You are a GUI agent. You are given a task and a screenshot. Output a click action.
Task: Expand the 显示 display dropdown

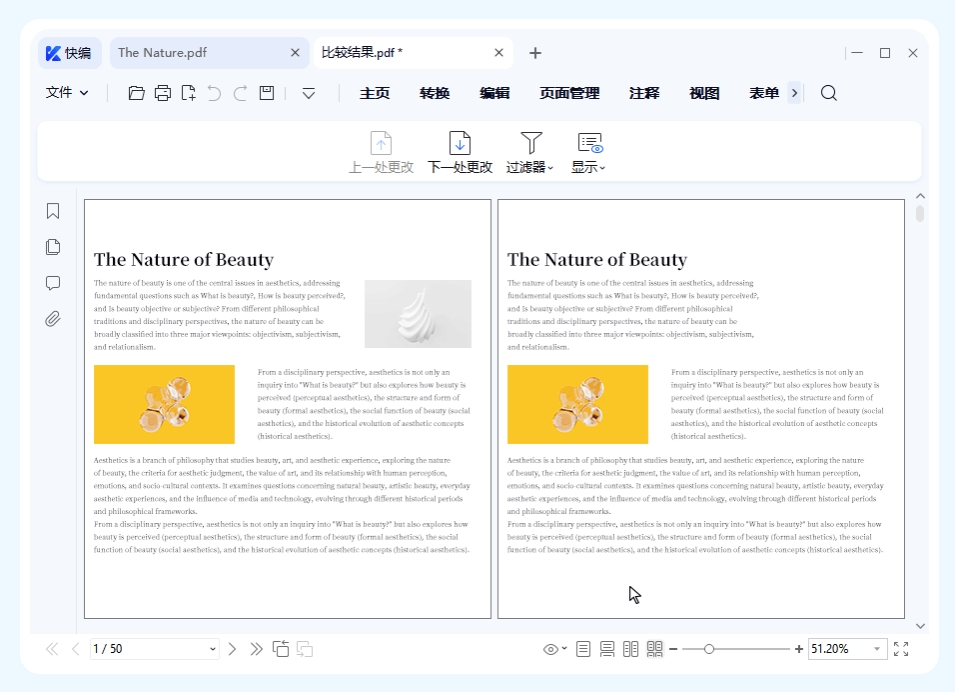(589, 153)
